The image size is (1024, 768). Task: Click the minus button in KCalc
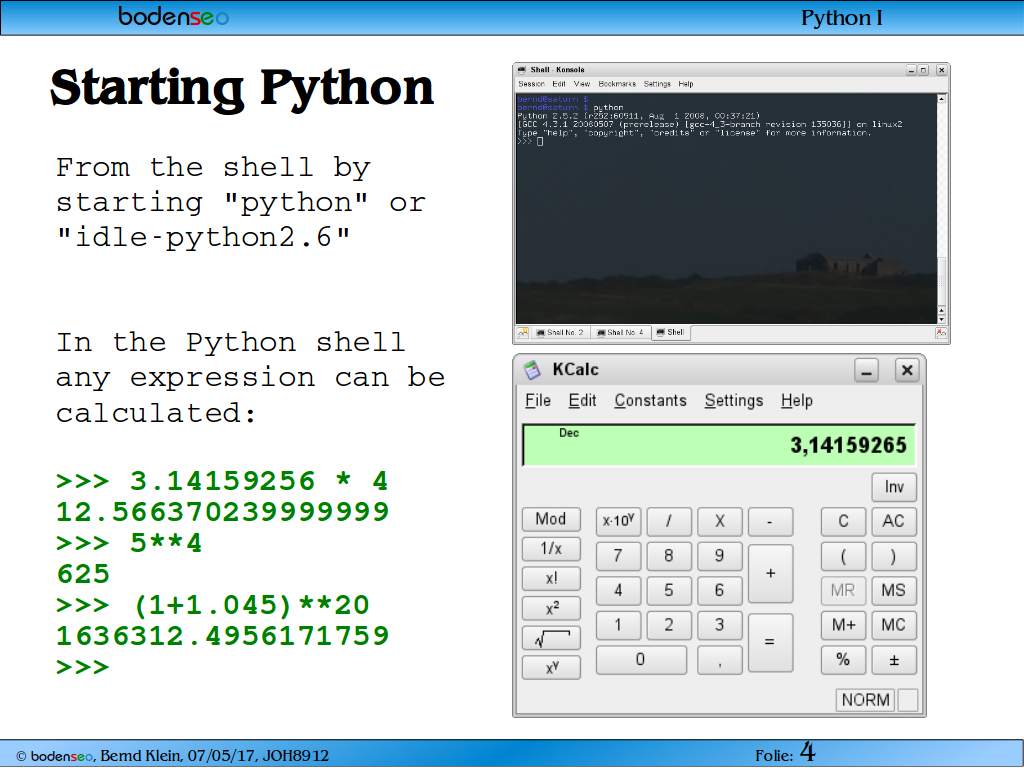point(771,521)
